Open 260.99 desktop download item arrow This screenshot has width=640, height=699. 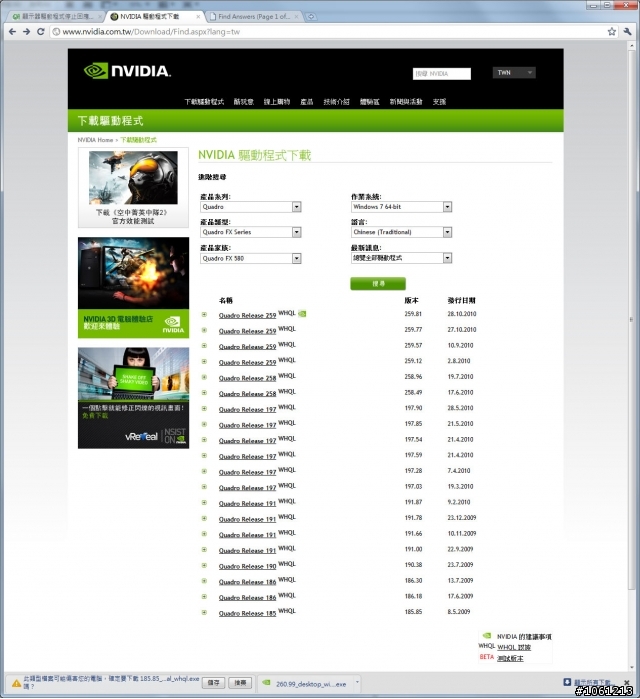[x=357, y=683]
